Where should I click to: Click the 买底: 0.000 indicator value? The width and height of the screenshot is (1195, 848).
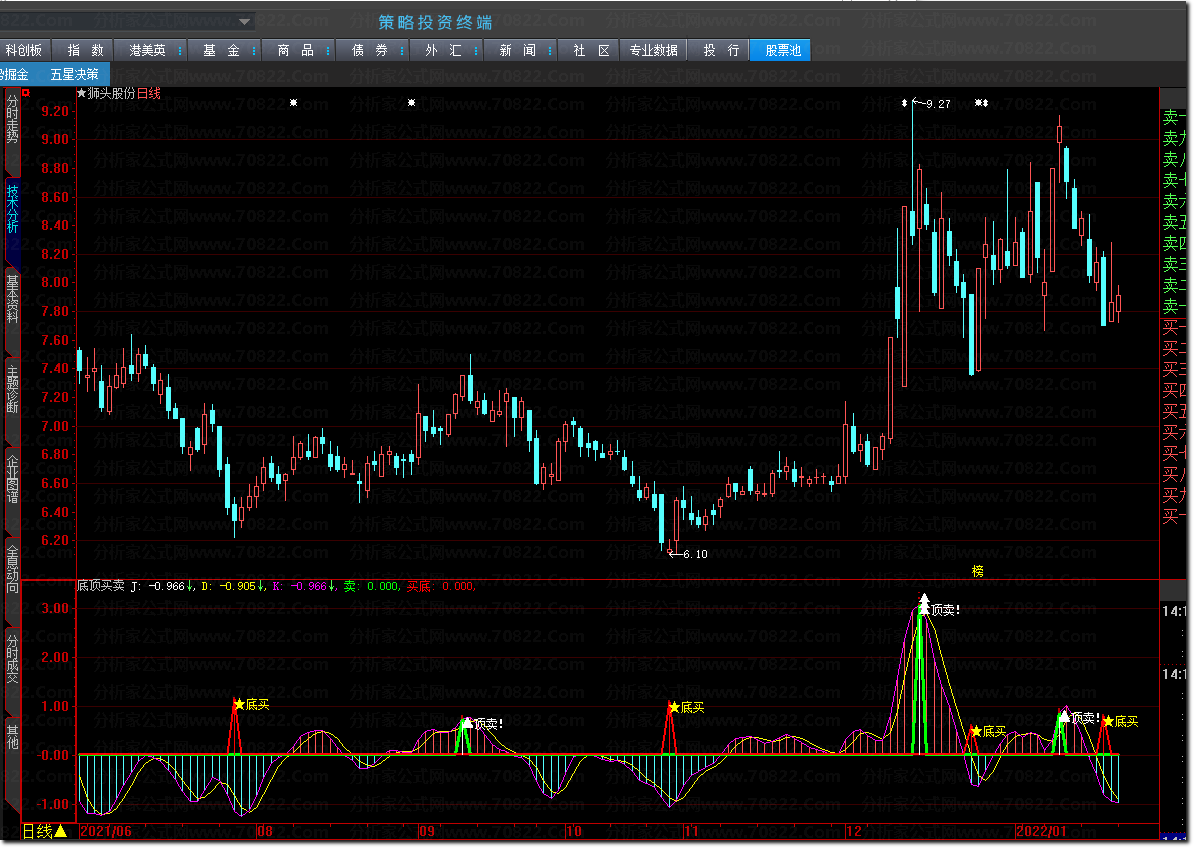[x=440, y=586]
